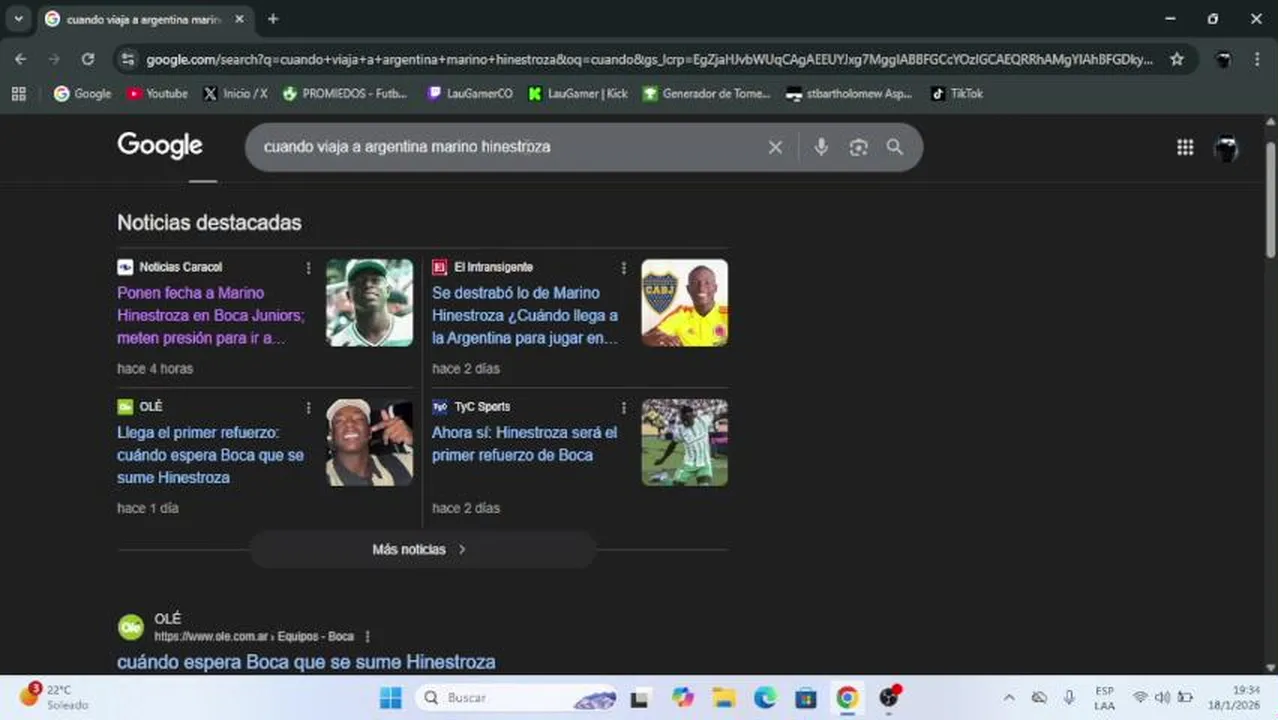
Task: Open 'cuándo espera Boca que se sume' result
Action: (x=306, y=662)
